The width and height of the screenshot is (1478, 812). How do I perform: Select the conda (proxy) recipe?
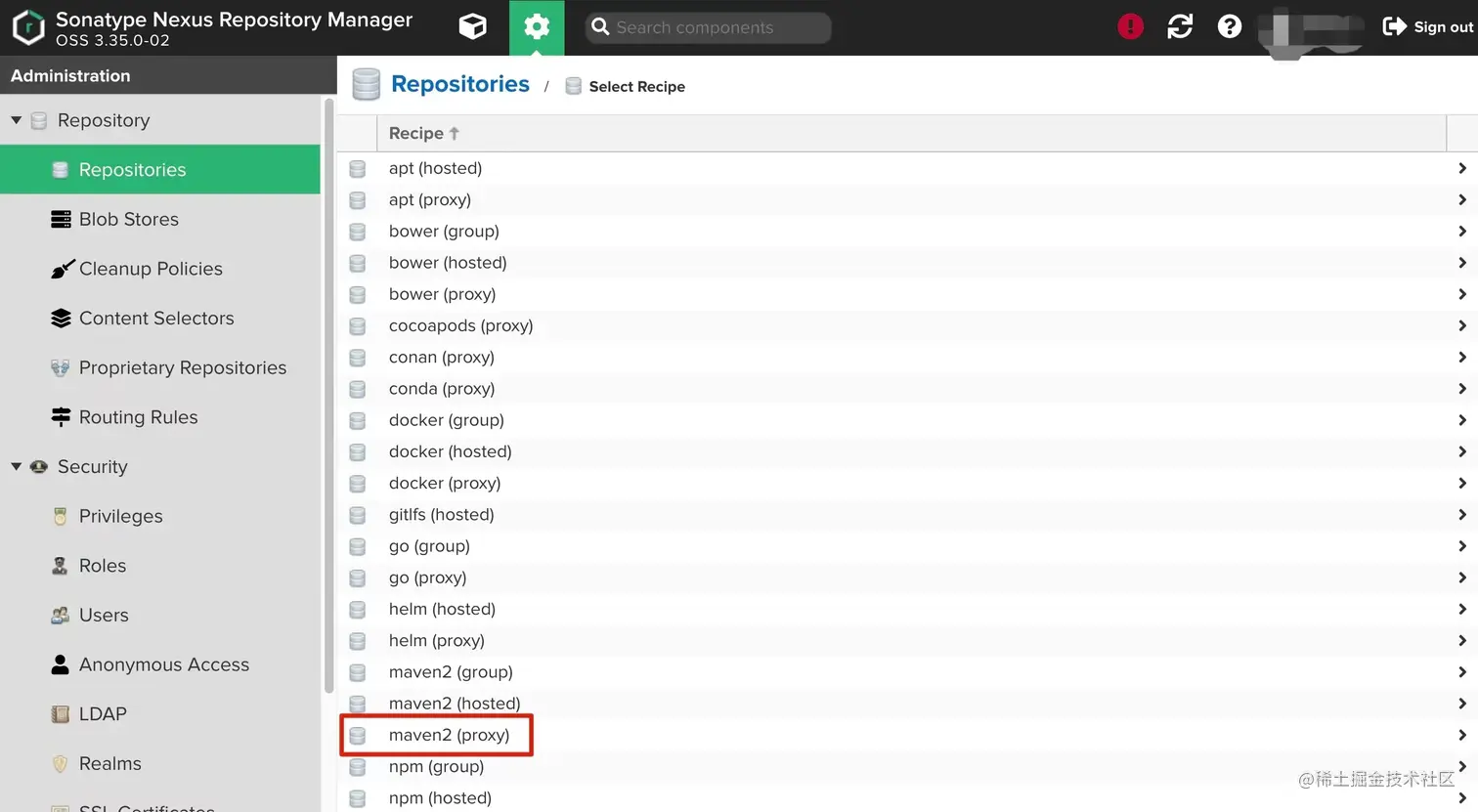(x=907, y=388)
